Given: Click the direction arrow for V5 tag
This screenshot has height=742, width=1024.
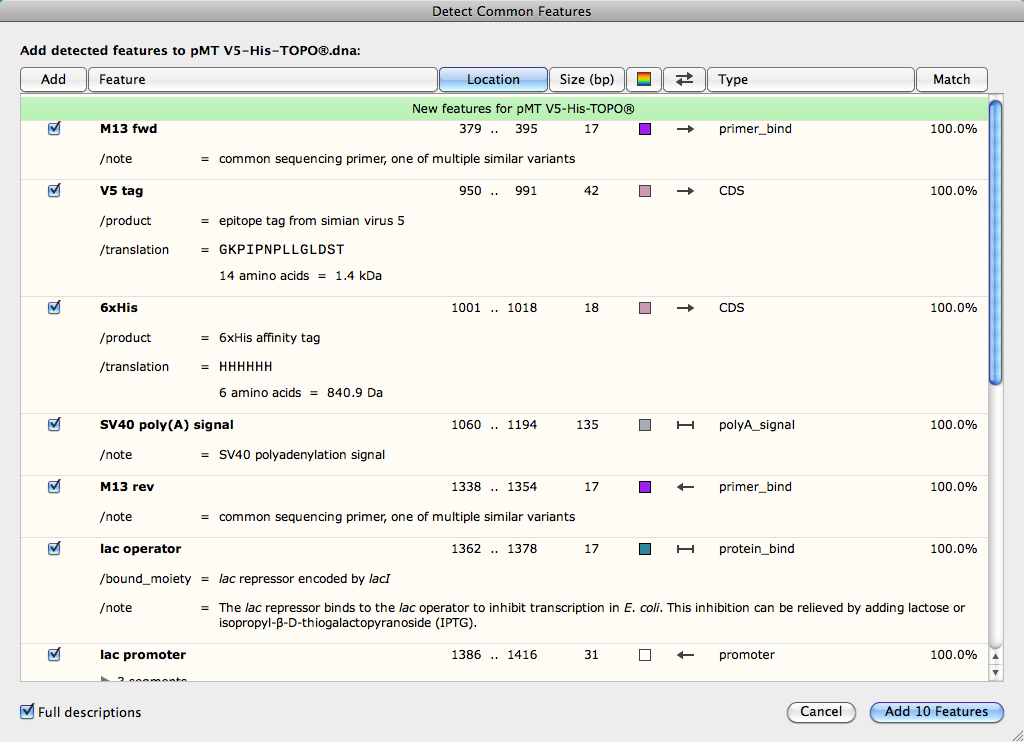Looking at the screenshot, I should [685, 191].
